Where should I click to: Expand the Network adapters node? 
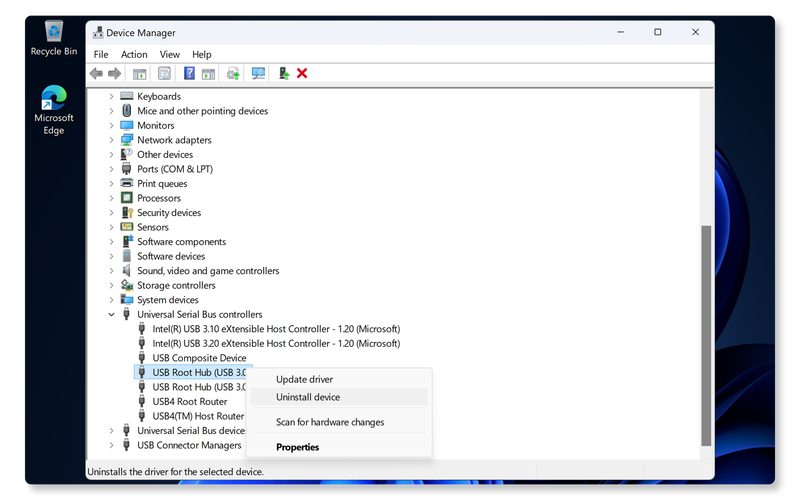112,140
